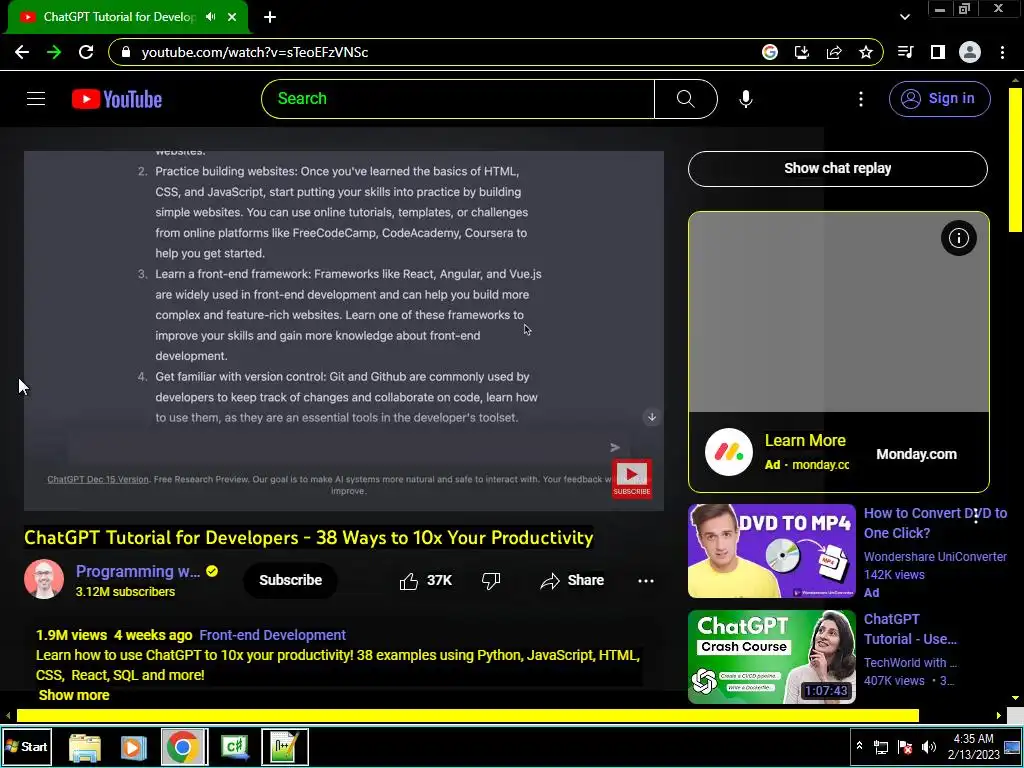Go to YouTube home via logo
1024x768 pixels.
point(117,99)
